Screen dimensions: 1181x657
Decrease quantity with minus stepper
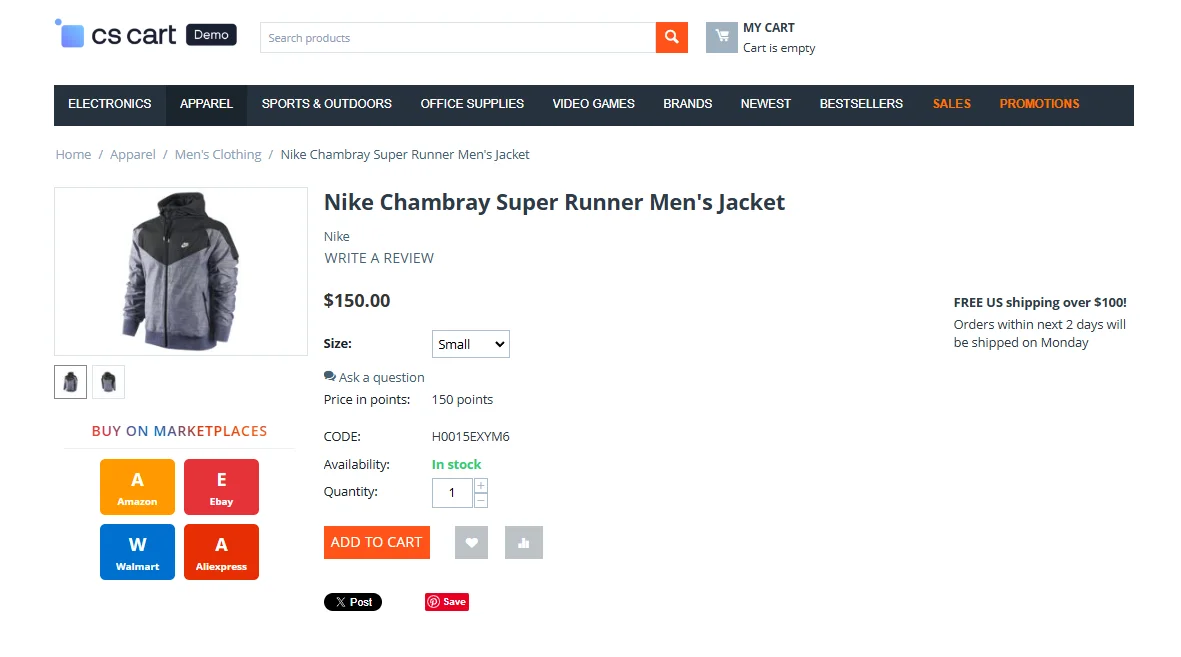[x=481, y=500]
